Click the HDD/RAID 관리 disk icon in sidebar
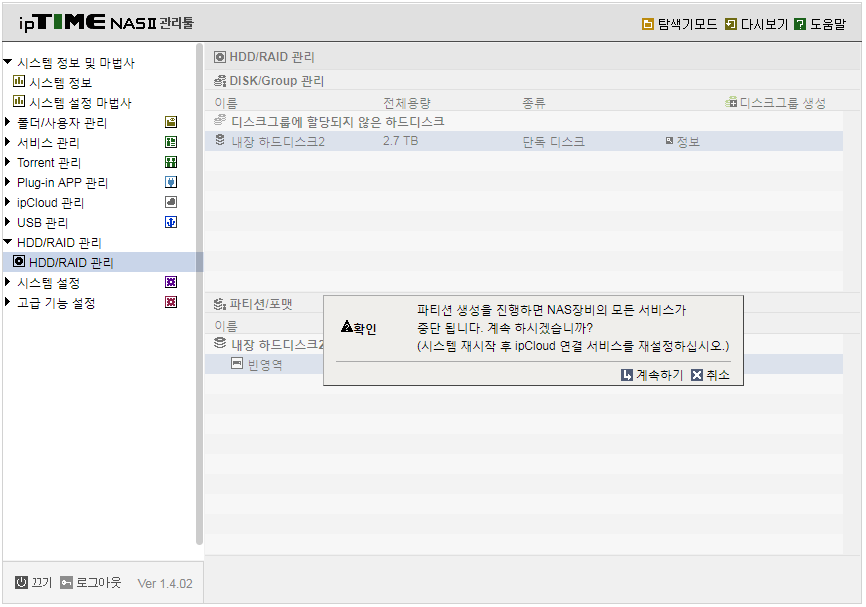Screen dimensions: 866x607 tap(19, 261)
